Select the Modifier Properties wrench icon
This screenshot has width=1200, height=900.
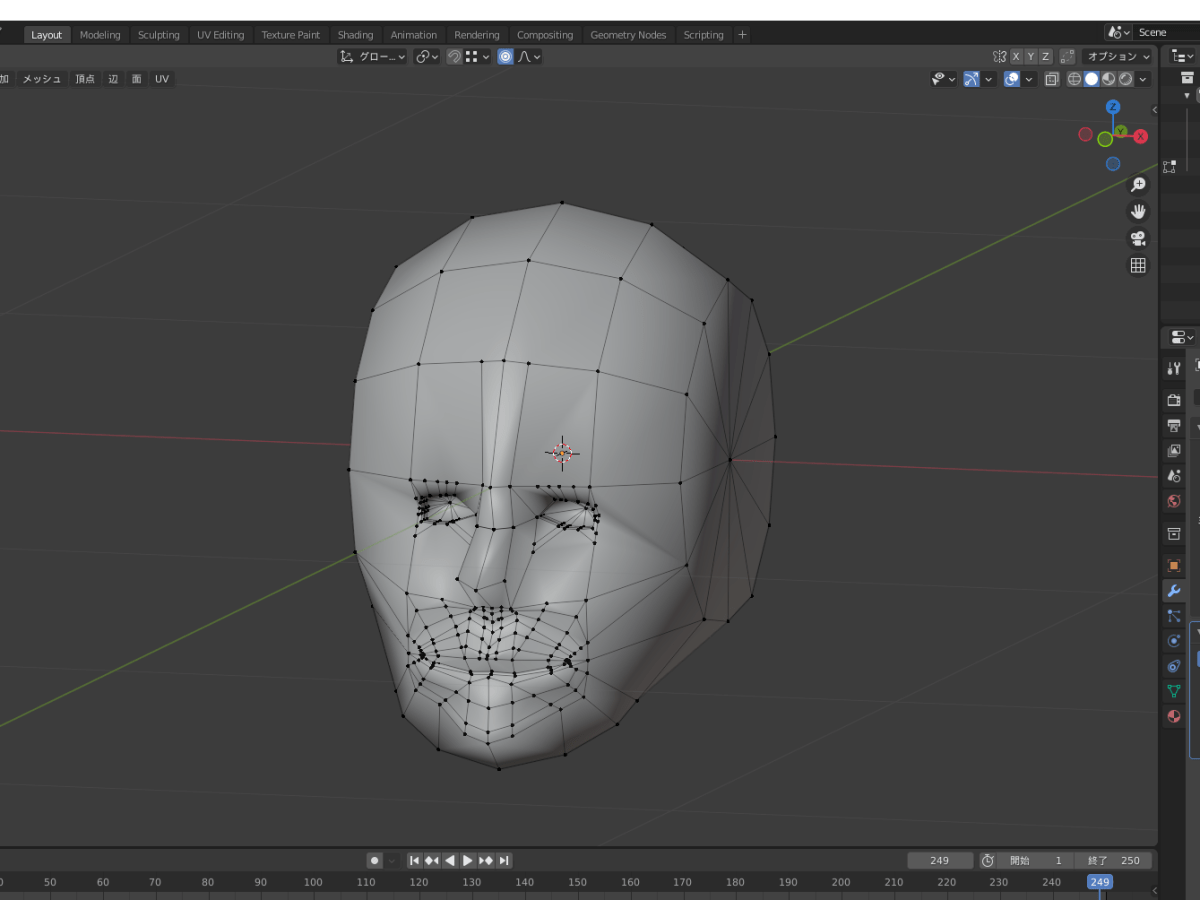[1173, 590]
